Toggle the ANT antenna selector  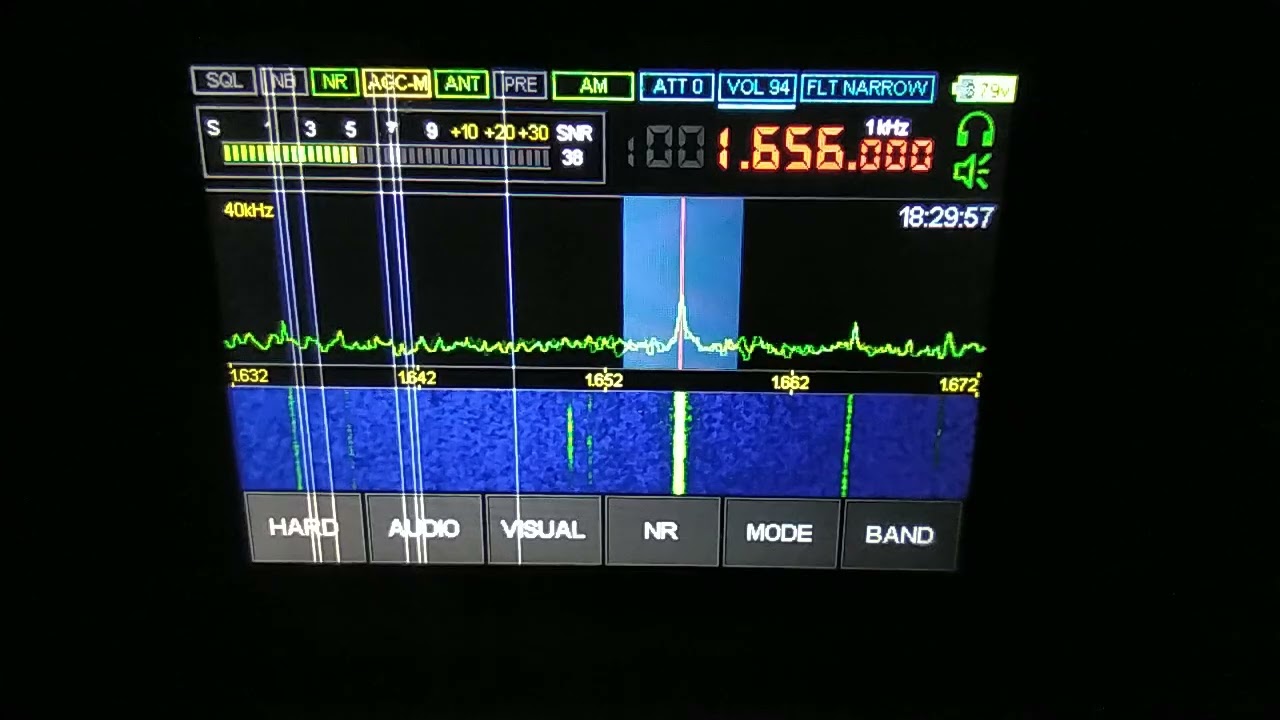click(x=462, y=84)
